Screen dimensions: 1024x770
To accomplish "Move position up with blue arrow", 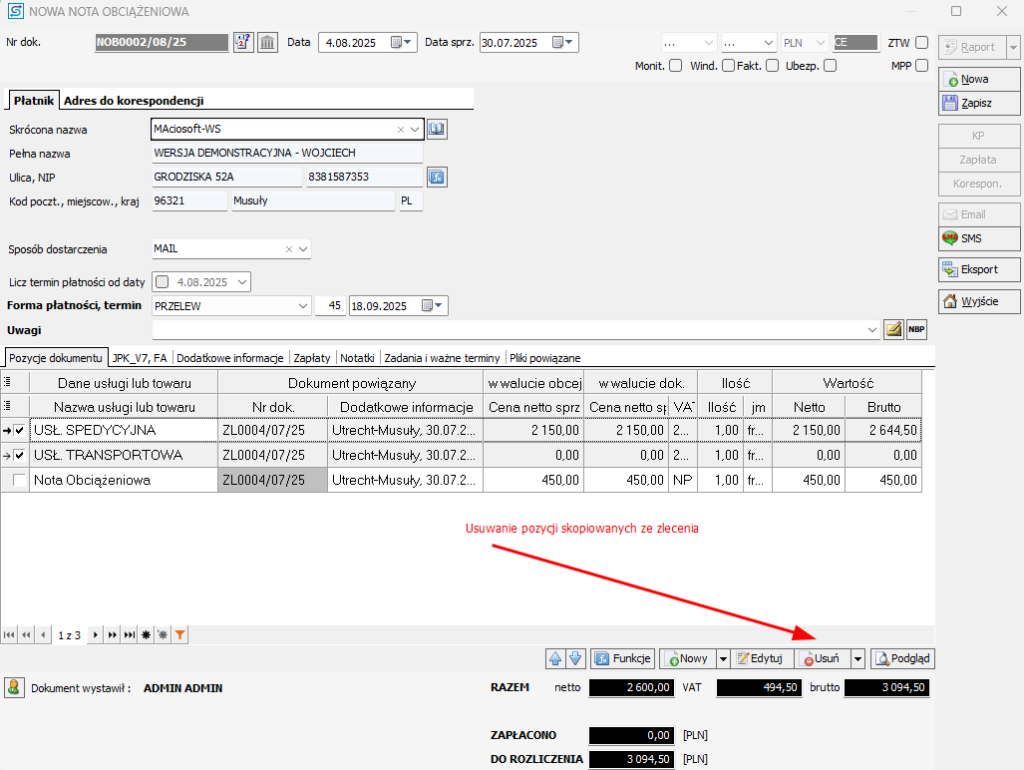I will coord(555,658).
